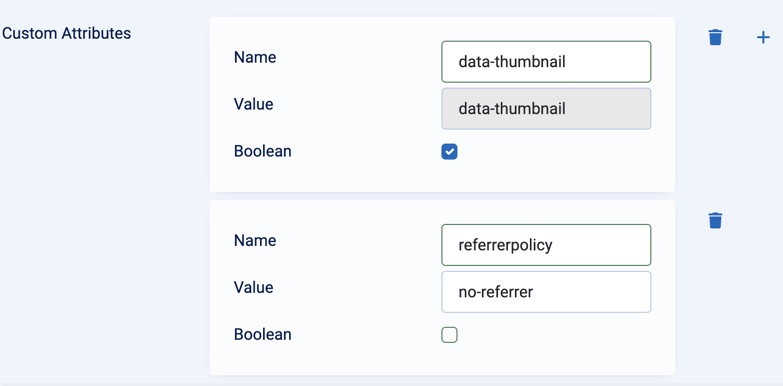This screenshot has height=386, width=783.
Task: Click the Value label beside the greyed-out data-thumbnail field
Action: pyautogui.click(x=253, y=104)
